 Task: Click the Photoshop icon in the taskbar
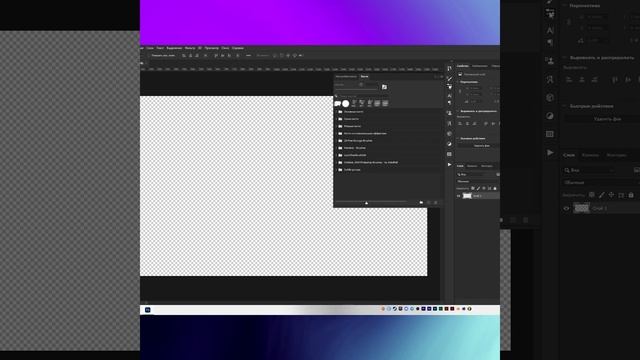click(148, 310)
